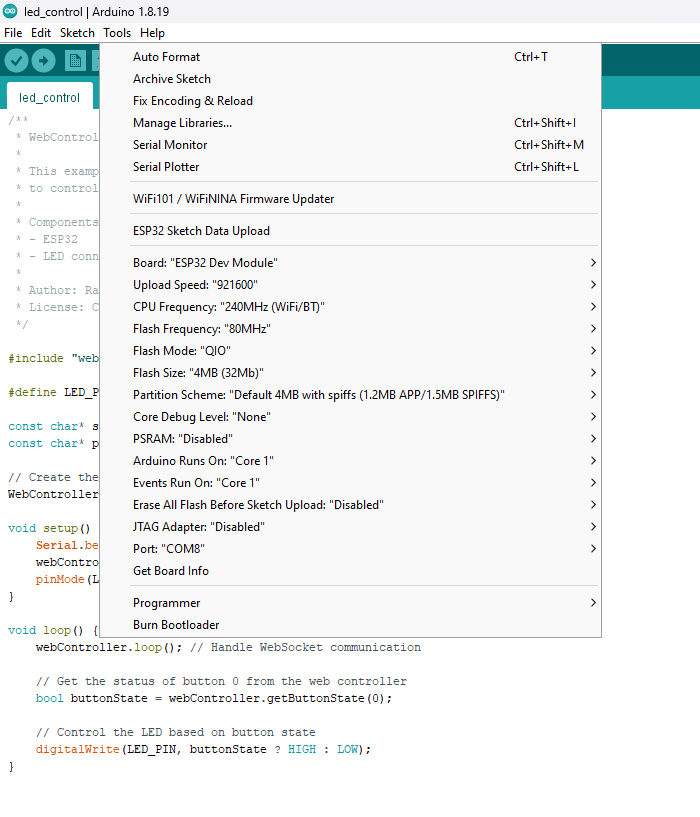Open the Serial Plotter

(350, 167)
